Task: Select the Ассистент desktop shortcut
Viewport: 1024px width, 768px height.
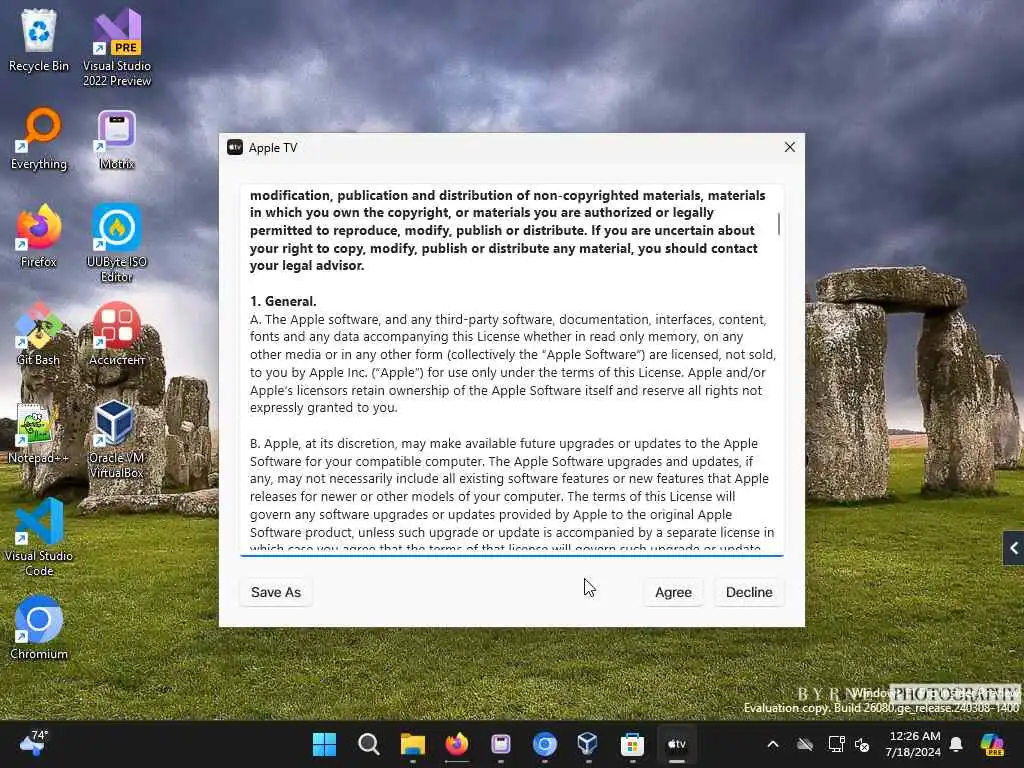Action: pos(117,334)
